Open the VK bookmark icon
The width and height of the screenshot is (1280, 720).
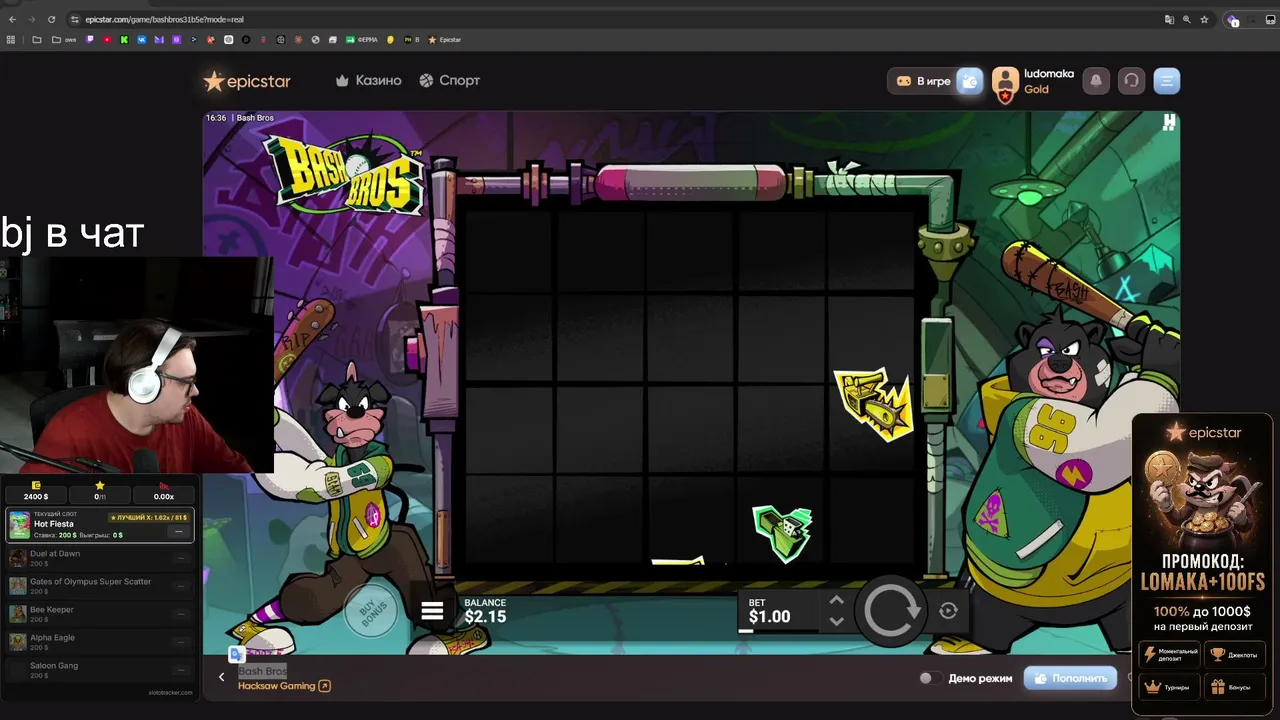pyautogui.click(x=142, y=40)
